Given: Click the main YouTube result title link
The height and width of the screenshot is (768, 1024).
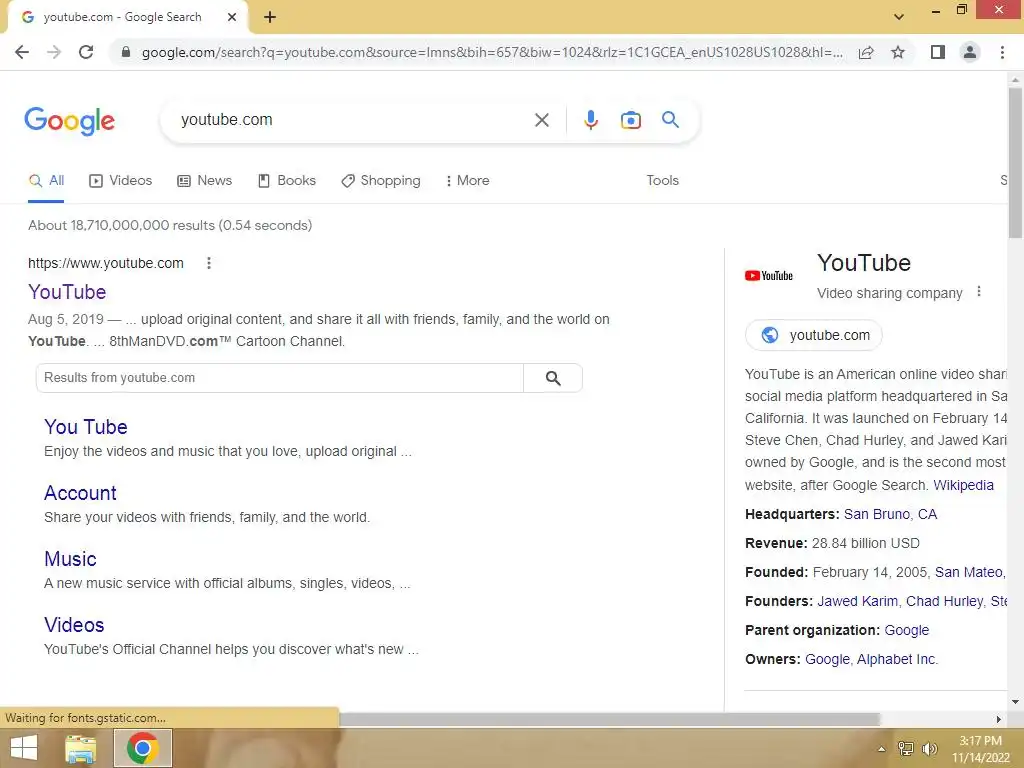Looking at the screenshot, I should (x=67, y=292).
